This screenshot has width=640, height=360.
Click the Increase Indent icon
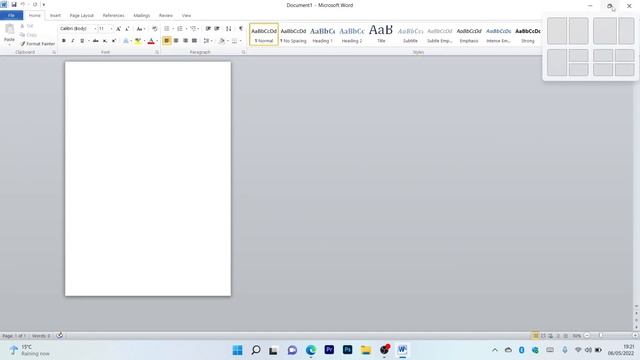[x=217, y=29]
